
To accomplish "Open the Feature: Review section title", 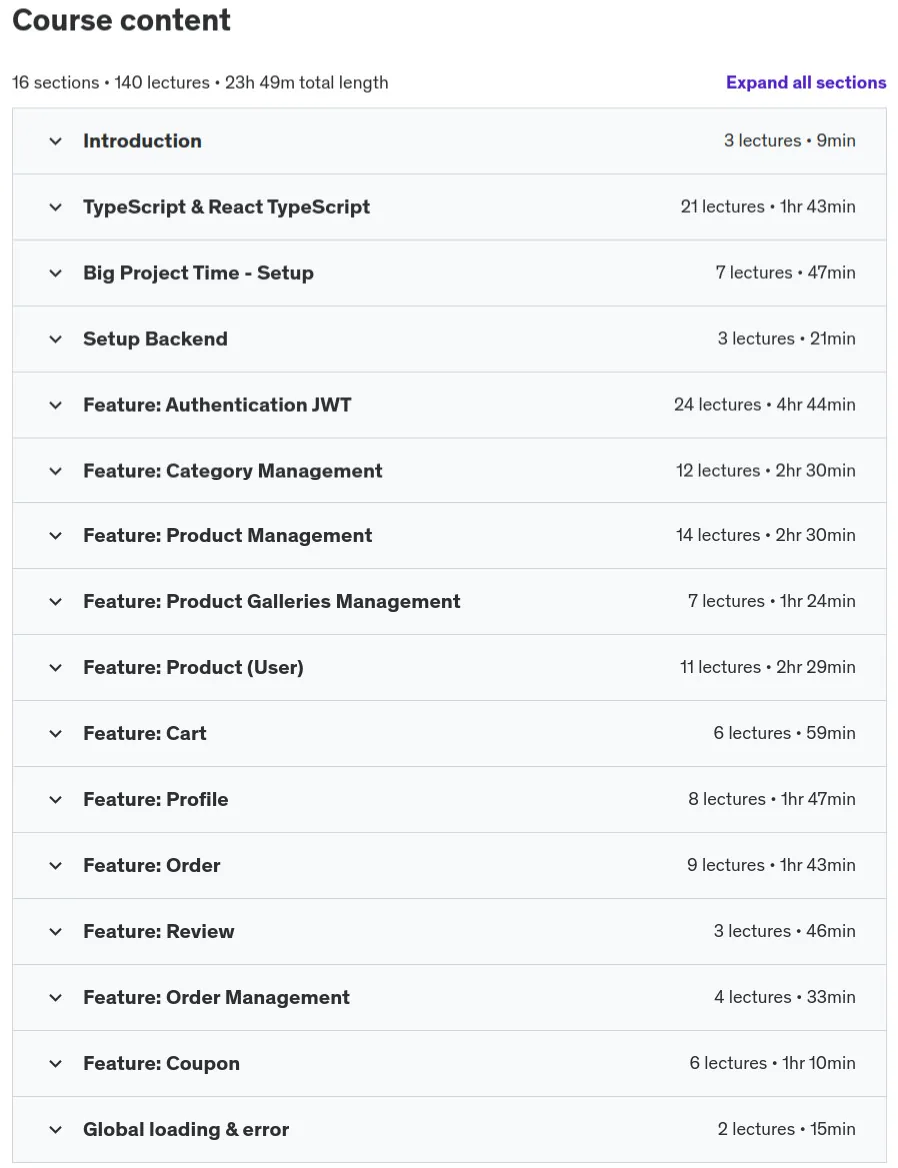I will 159,932.
